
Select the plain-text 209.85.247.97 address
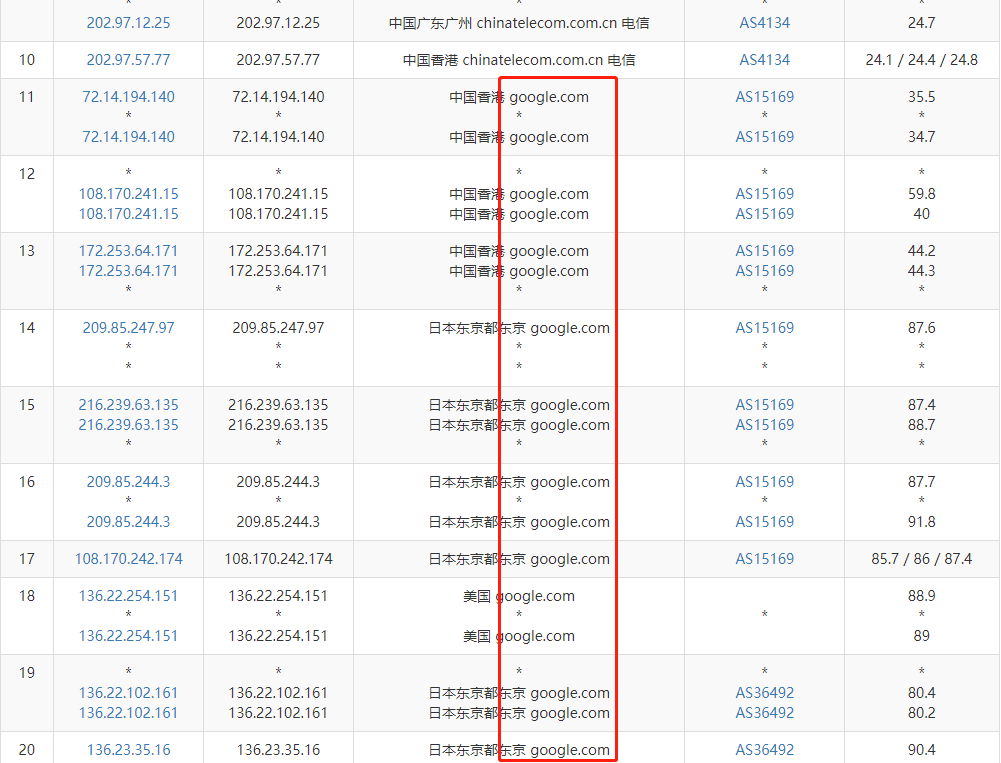(x=278, y=328)
